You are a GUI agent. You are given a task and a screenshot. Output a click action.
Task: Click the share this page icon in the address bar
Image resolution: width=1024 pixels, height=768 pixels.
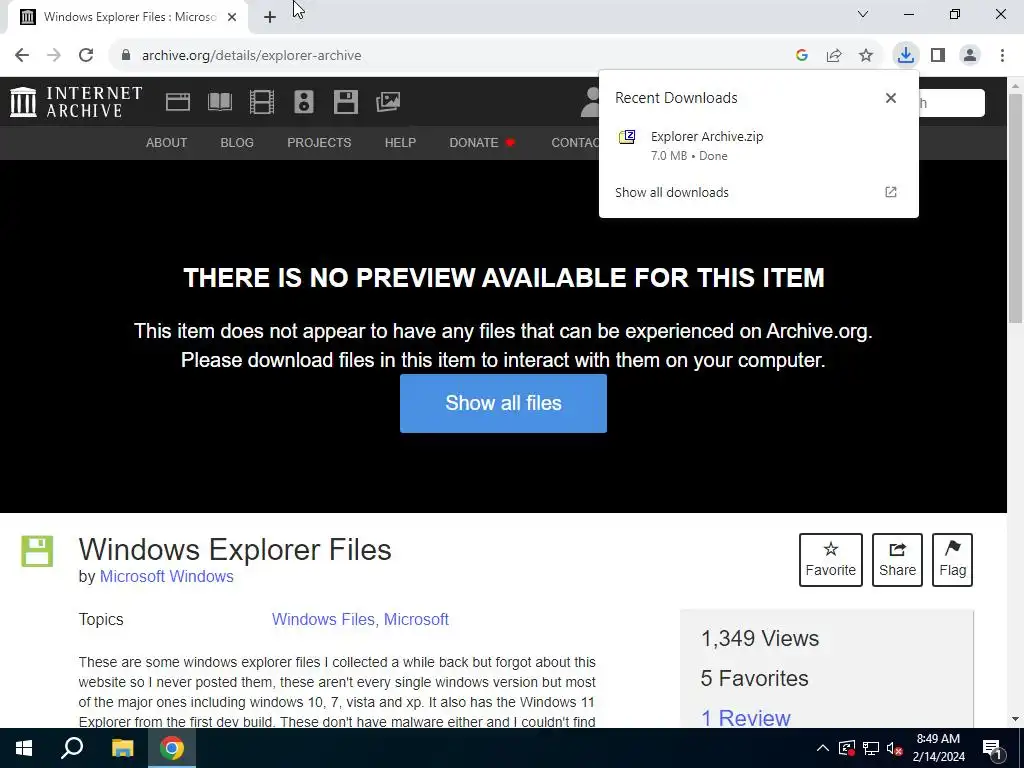point(834,55)
